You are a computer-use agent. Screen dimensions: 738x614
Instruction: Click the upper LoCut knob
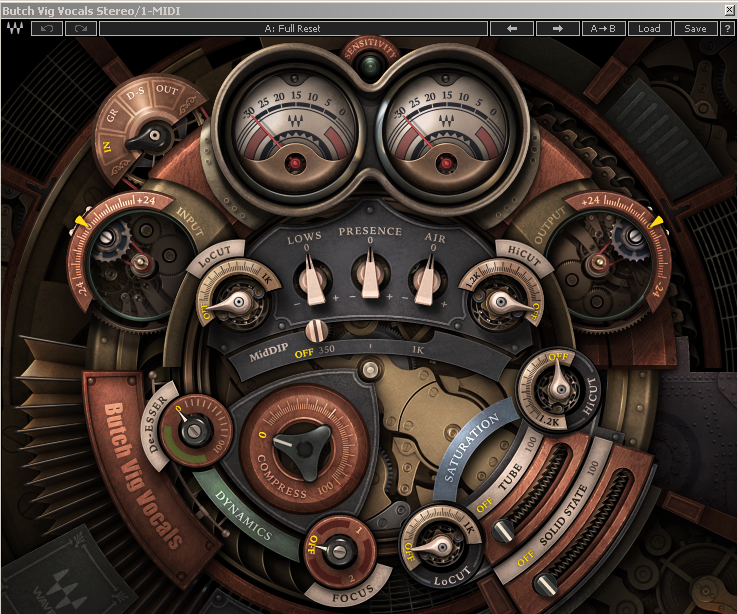pyautogui.click(x=239, y=302)
